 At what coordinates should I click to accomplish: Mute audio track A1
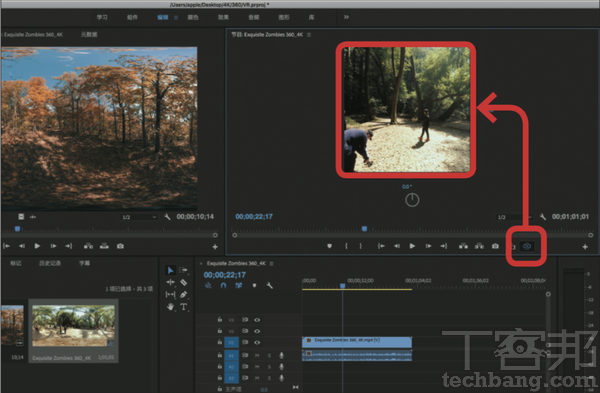pyautogui.click(x=257, y=355)
